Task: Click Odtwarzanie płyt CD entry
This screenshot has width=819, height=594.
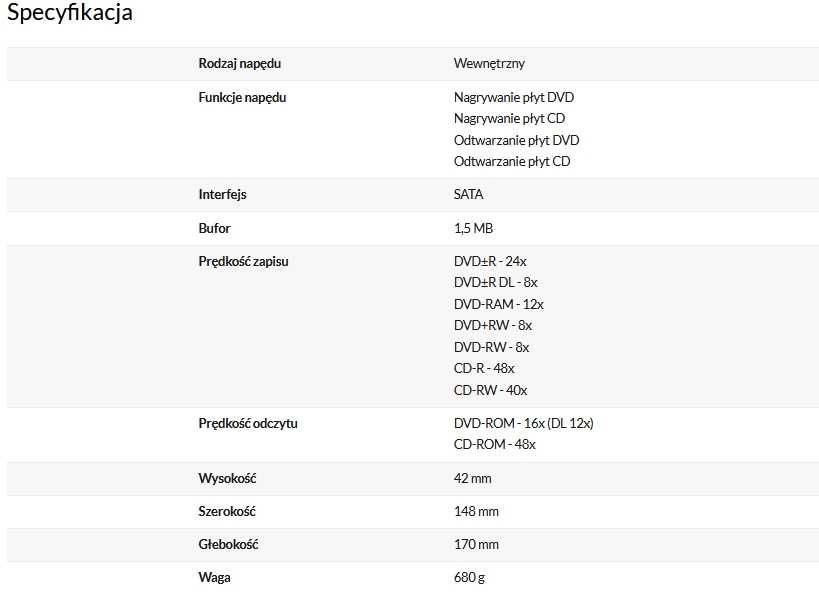Action: click(512, 161)
